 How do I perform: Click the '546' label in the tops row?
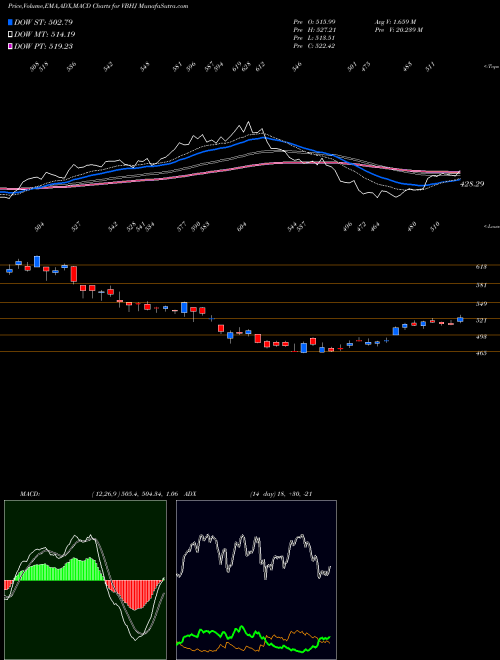(297, 67)
